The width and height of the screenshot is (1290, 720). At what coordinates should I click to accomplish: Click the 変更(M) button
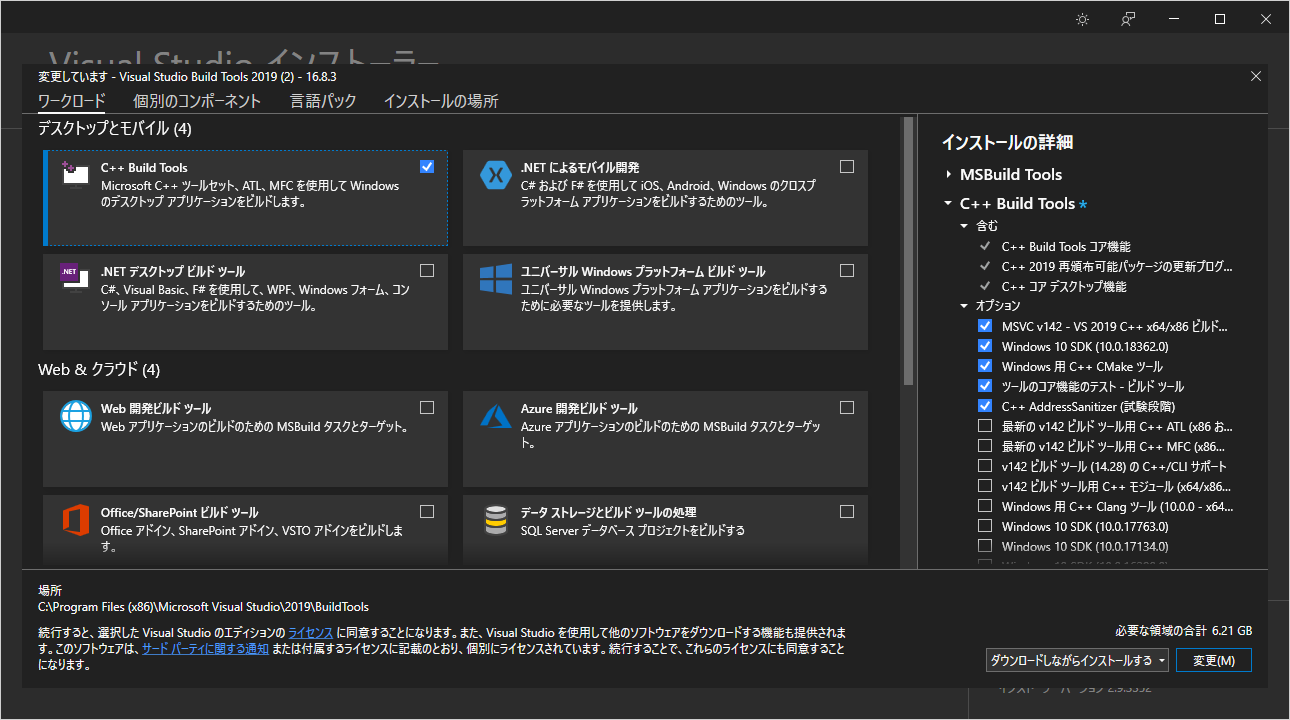coord(1214,660)
